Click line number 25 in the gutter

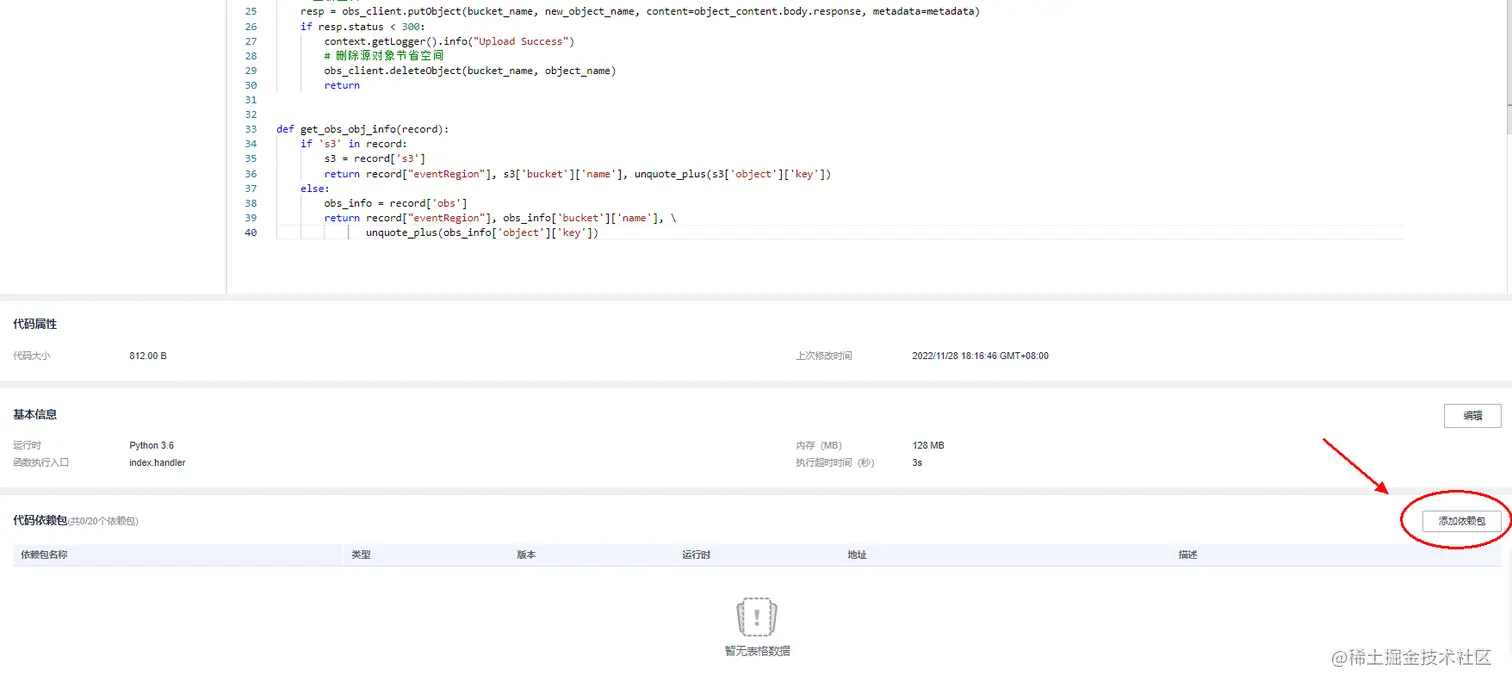pos(251,12)
